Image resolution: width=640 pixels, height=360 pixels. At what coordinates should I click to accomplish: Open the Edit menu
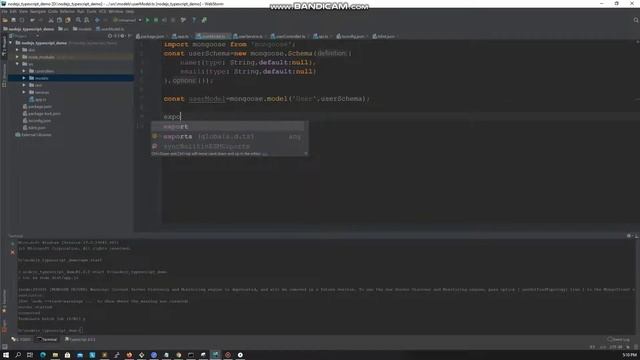tap(13, 11)
